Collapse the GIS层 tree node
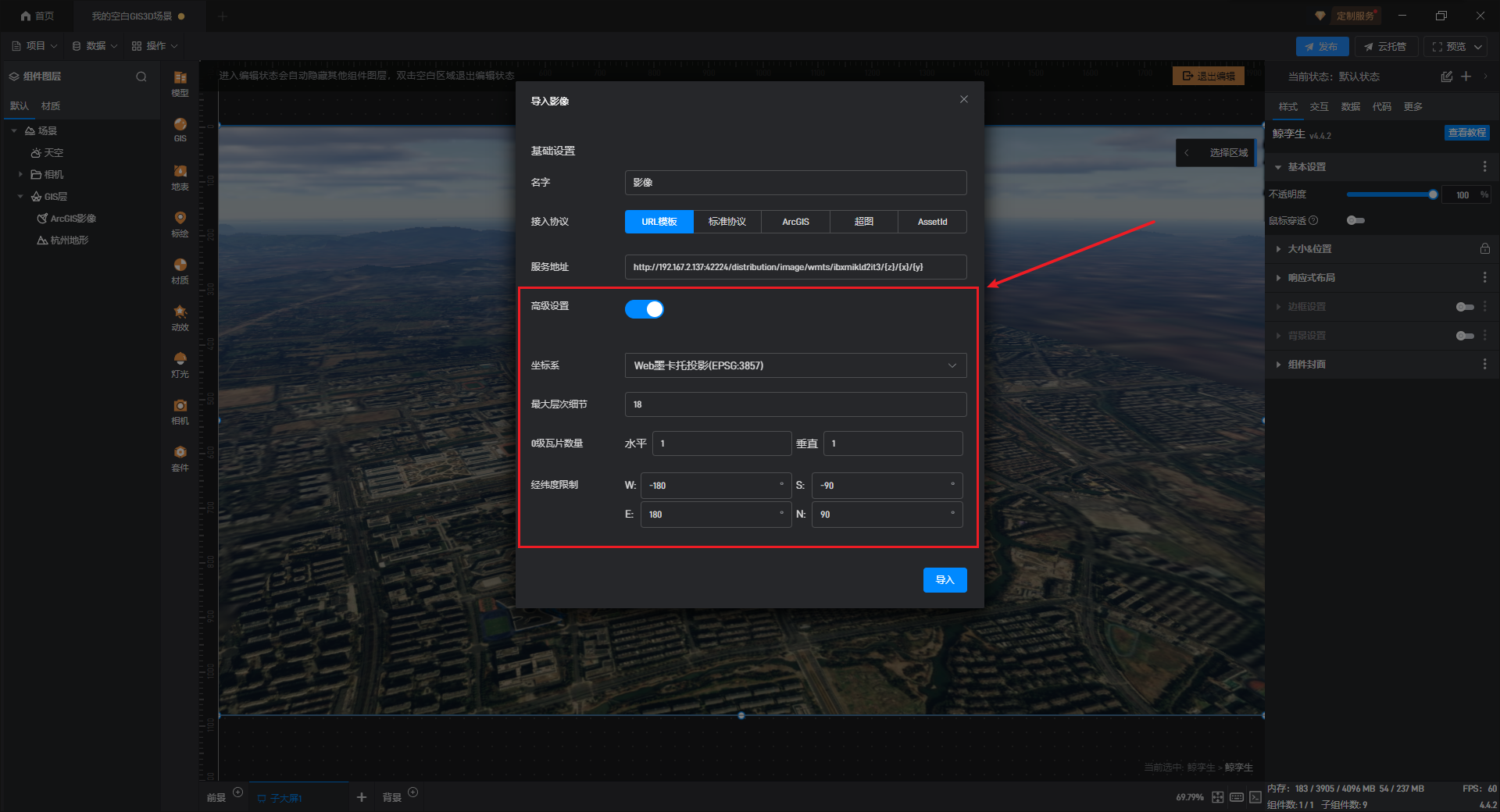This screenshot has width=1500, height=812. pos(20,197)
